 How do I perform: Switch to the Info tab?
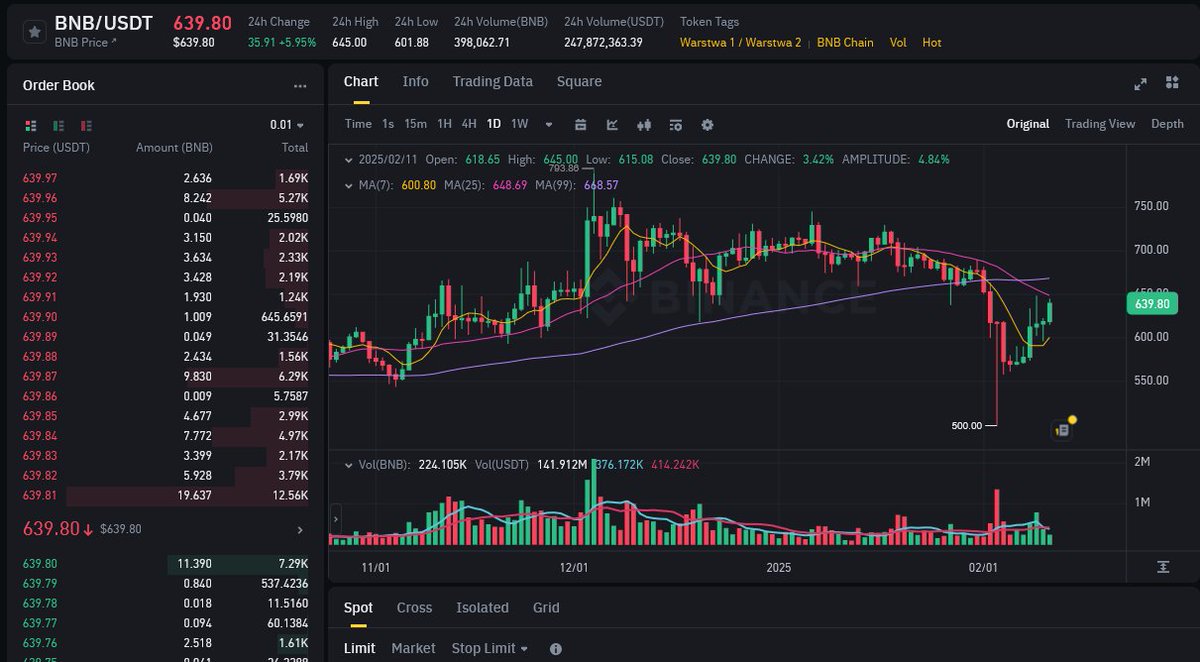click(x=415, y=81)
